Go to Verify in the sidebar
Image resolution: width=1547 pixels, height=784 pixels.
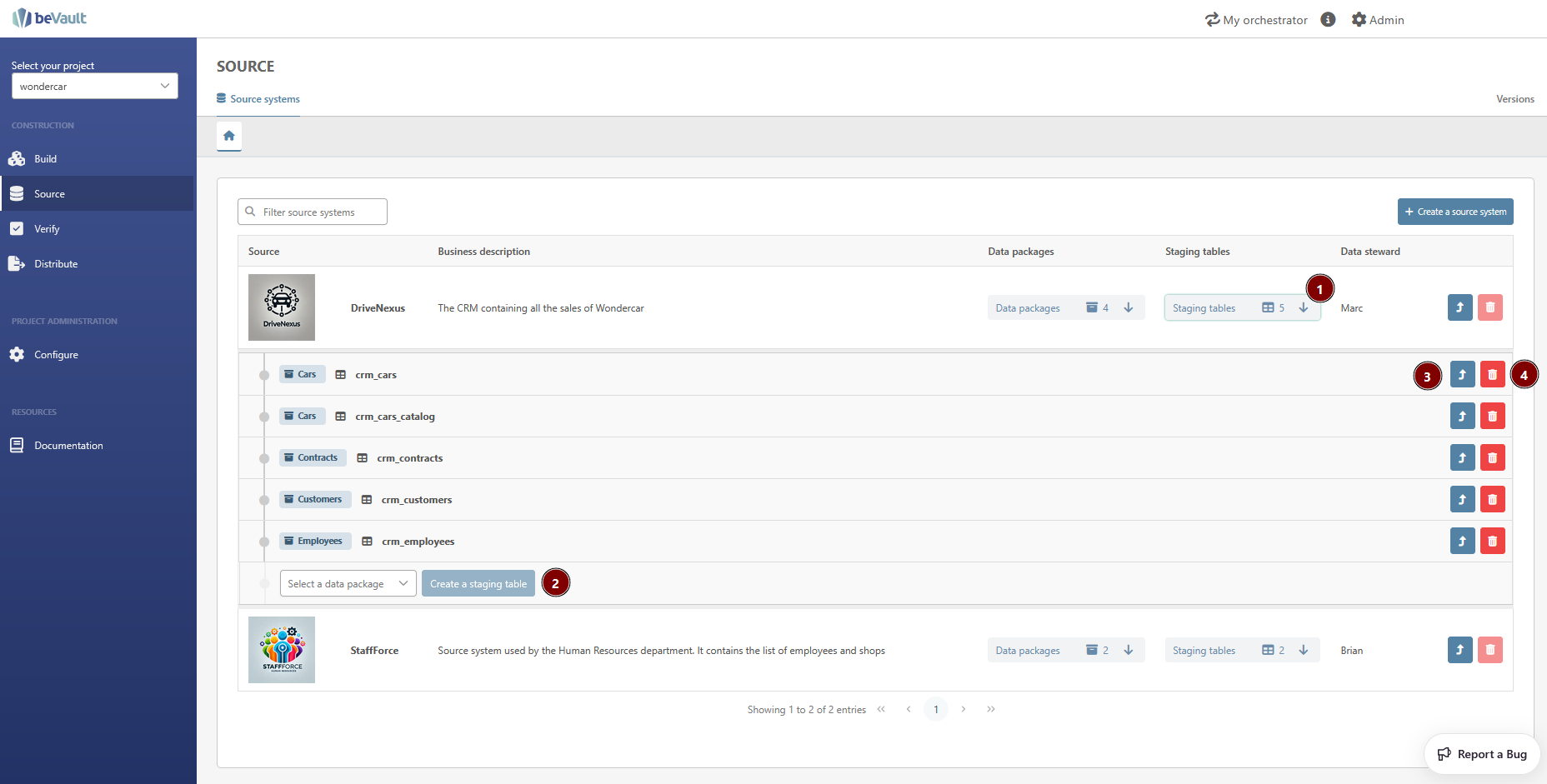[47, 229]
